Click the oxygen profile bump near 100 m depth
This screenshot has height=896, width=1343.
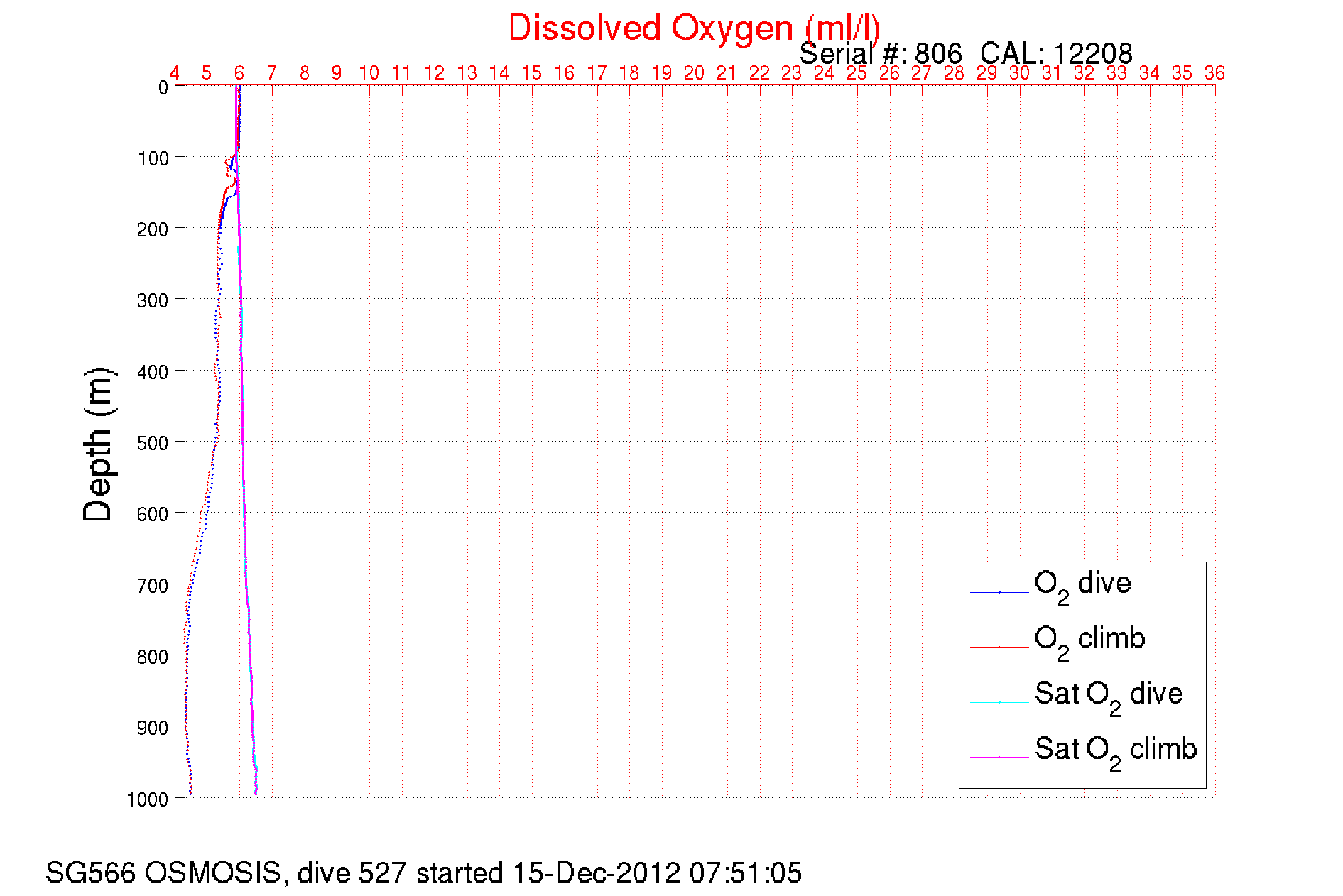click(229, 165)
